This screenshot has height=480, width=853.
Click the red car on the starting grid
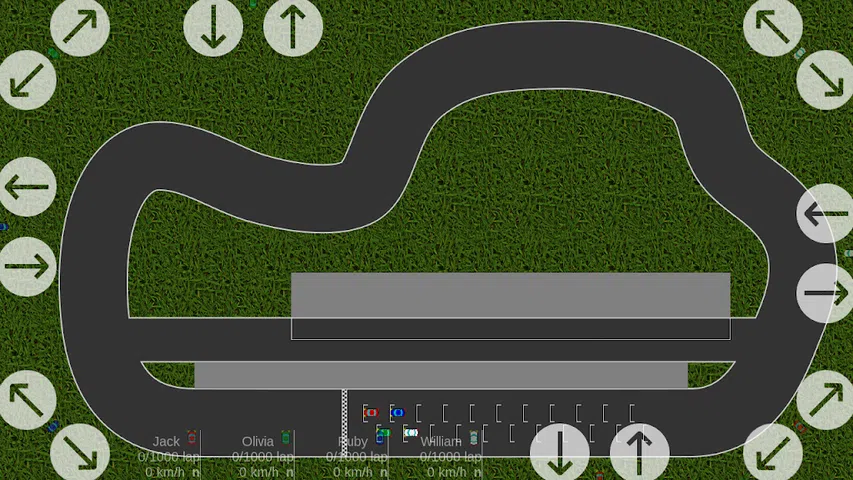(x=371, y=412)
